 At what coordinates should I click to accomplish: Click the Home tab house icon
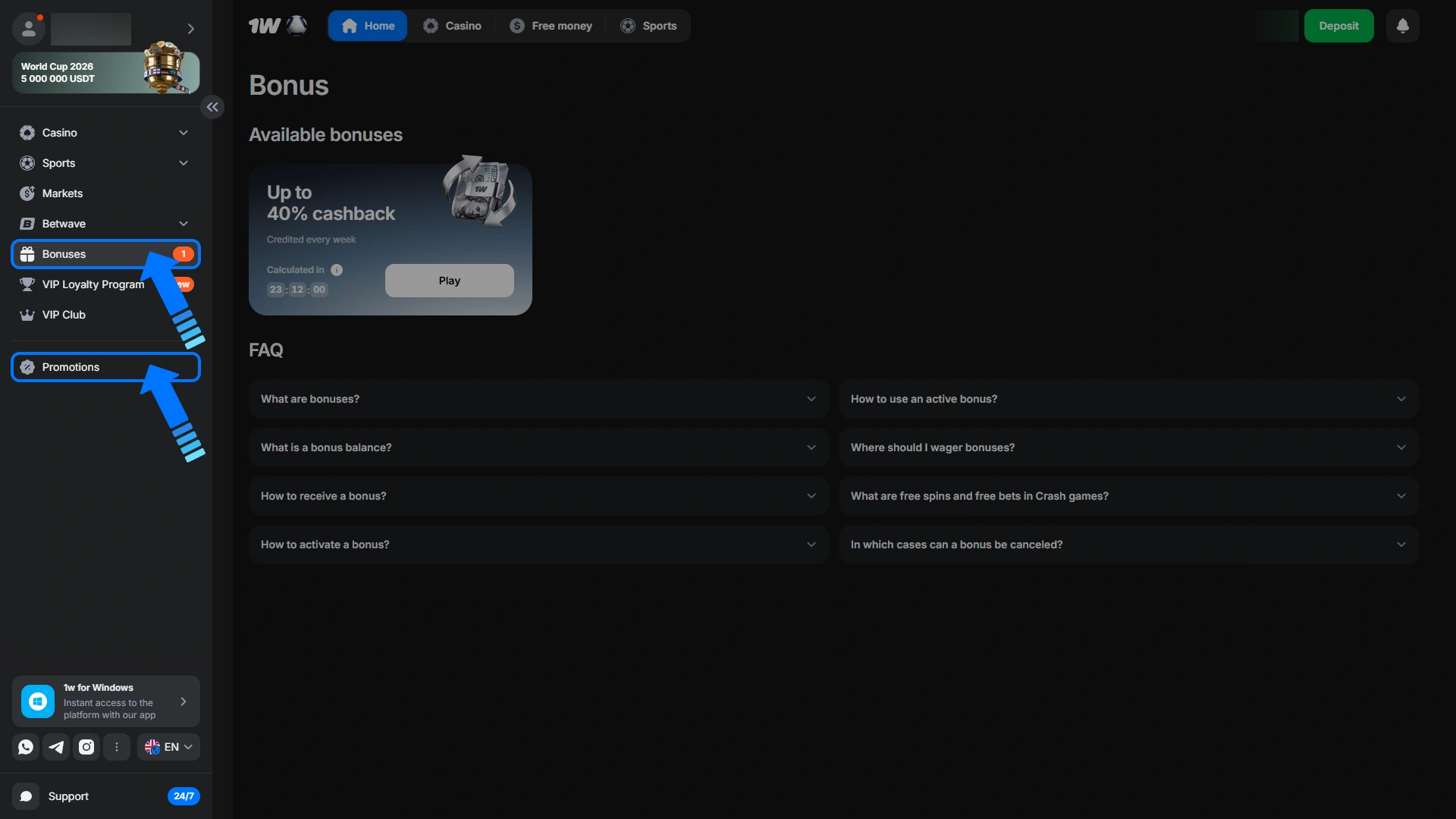(349, 26)
